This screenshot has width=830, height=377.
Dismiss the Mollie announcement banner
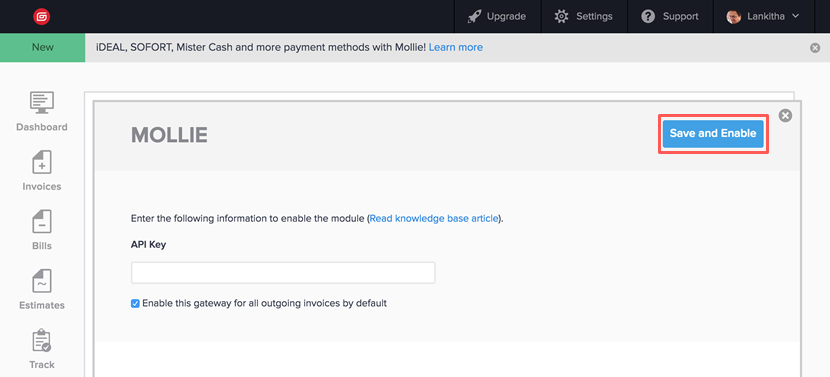pos(815,48)
